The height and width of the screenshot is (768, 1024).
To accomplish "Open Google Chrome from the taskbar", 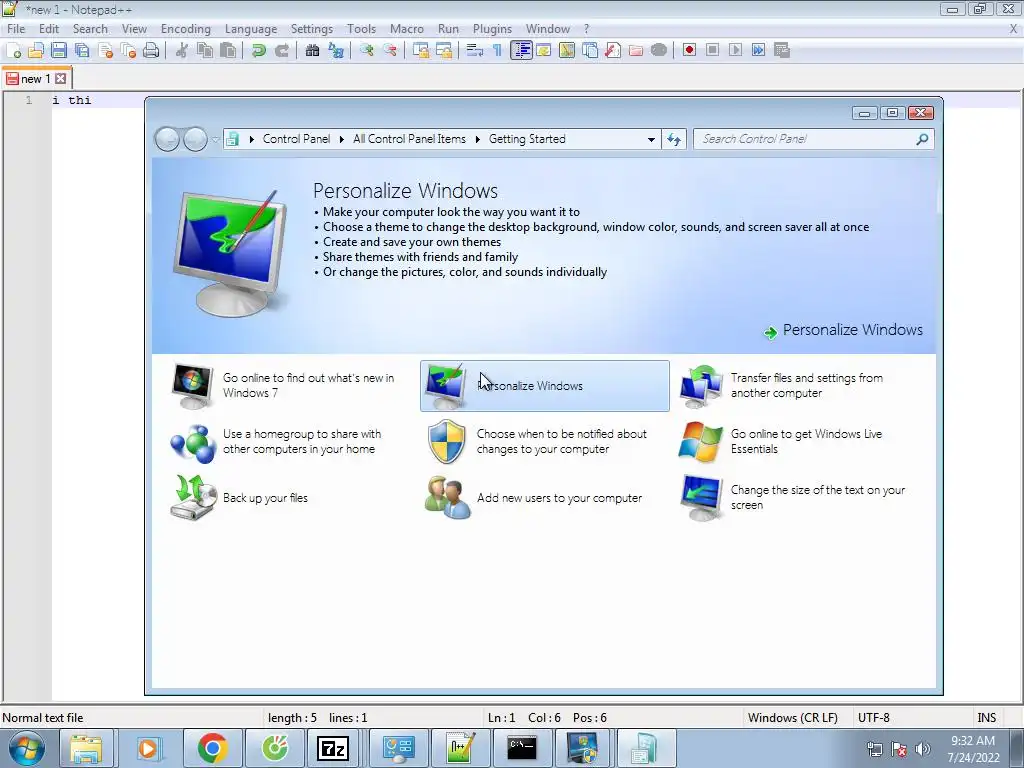I will tap(213, 748).
